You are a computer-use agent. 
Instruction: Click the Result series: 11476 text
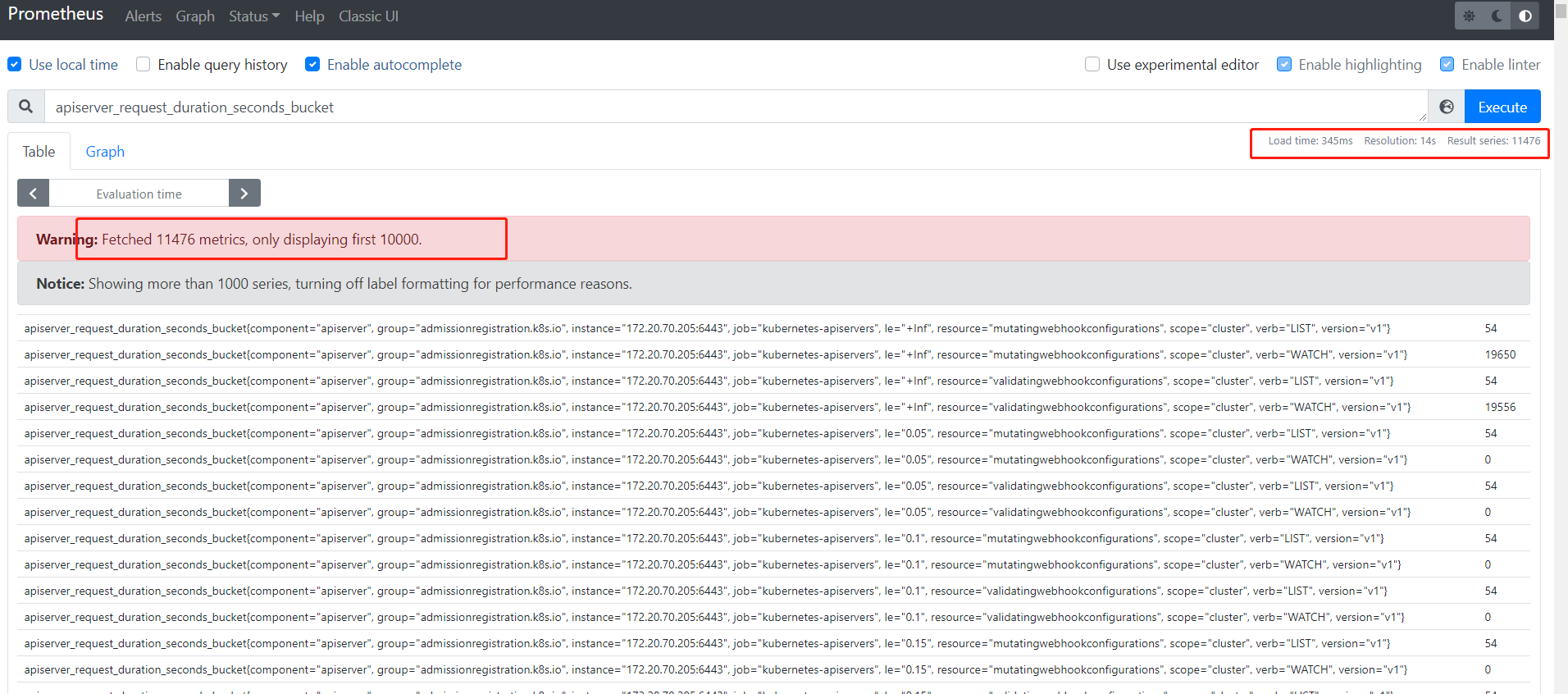(x=1493, y=141)
